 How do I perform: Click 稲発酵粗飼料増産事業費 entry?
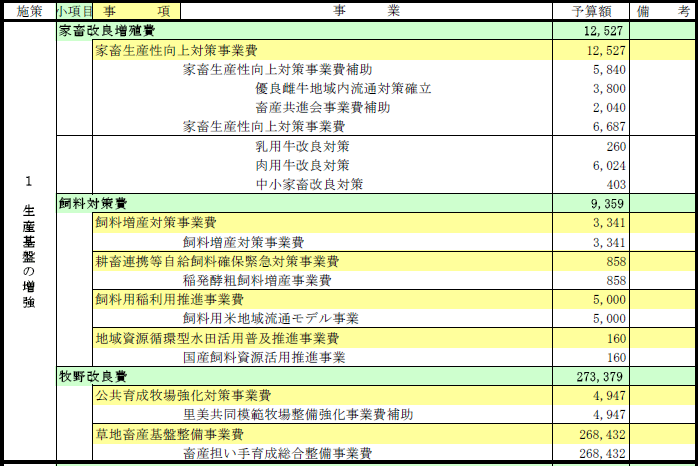[x=257, y=280]
